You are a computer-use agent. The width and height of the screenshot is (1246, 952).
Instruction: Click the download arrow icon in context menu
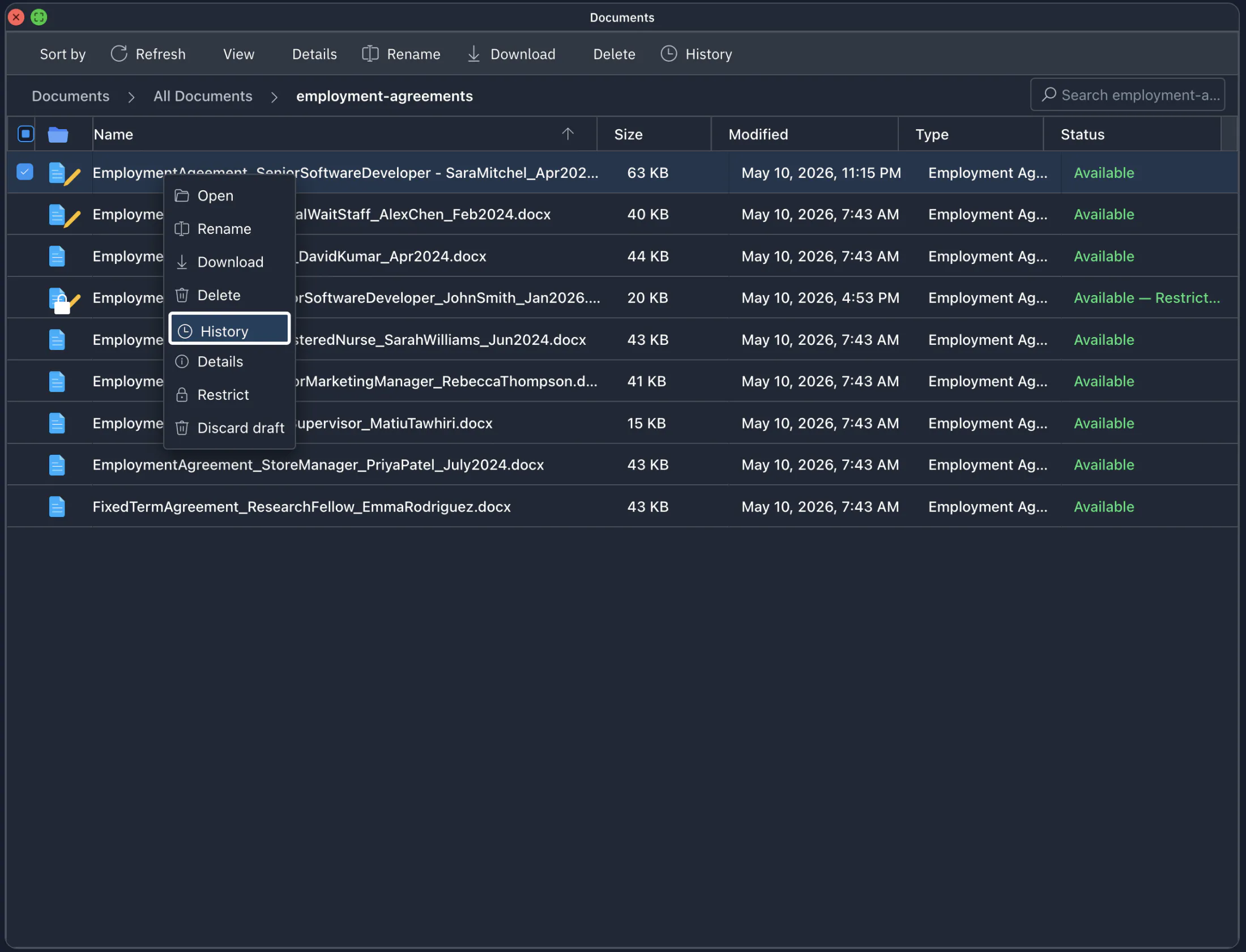click(x=182, y=262)
